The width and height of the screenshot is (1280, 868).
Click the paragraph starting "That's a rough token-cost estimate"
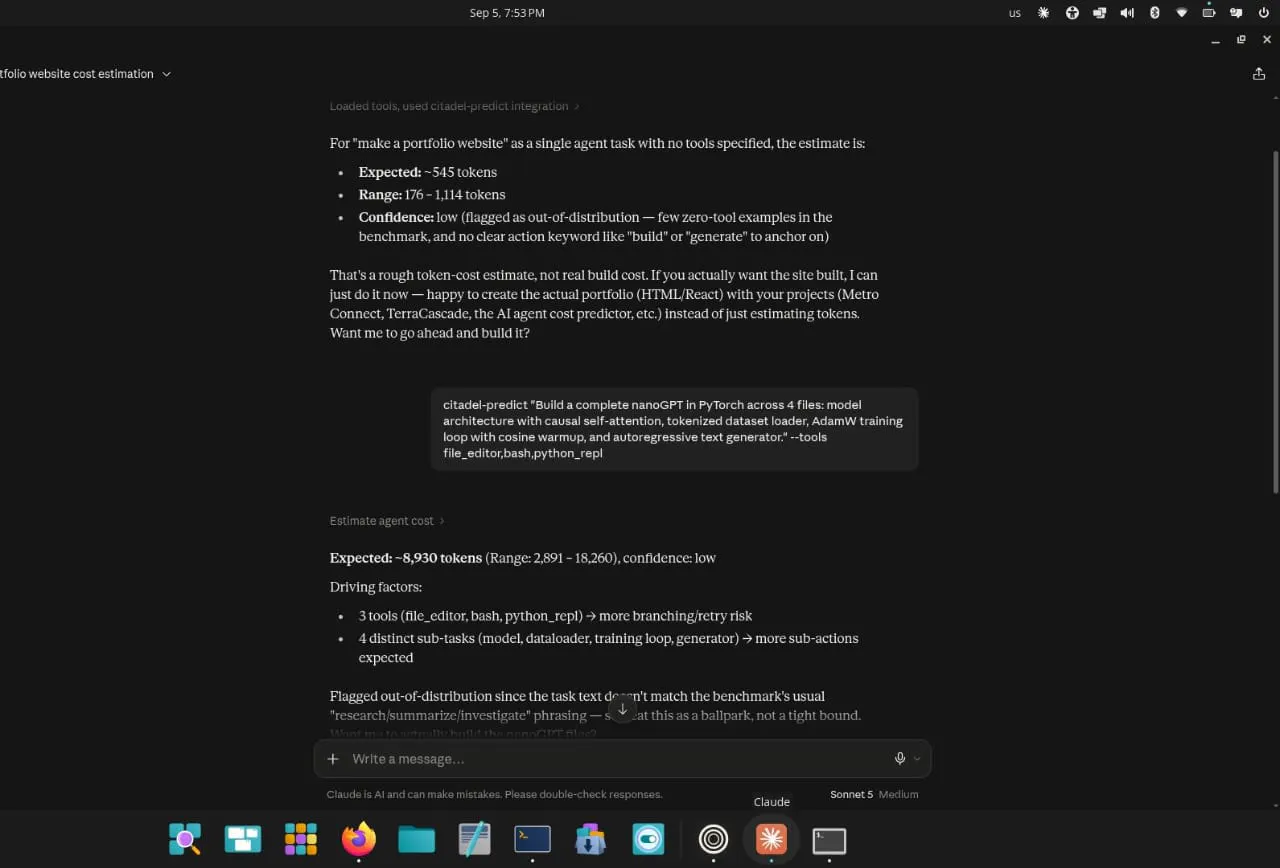605,304
